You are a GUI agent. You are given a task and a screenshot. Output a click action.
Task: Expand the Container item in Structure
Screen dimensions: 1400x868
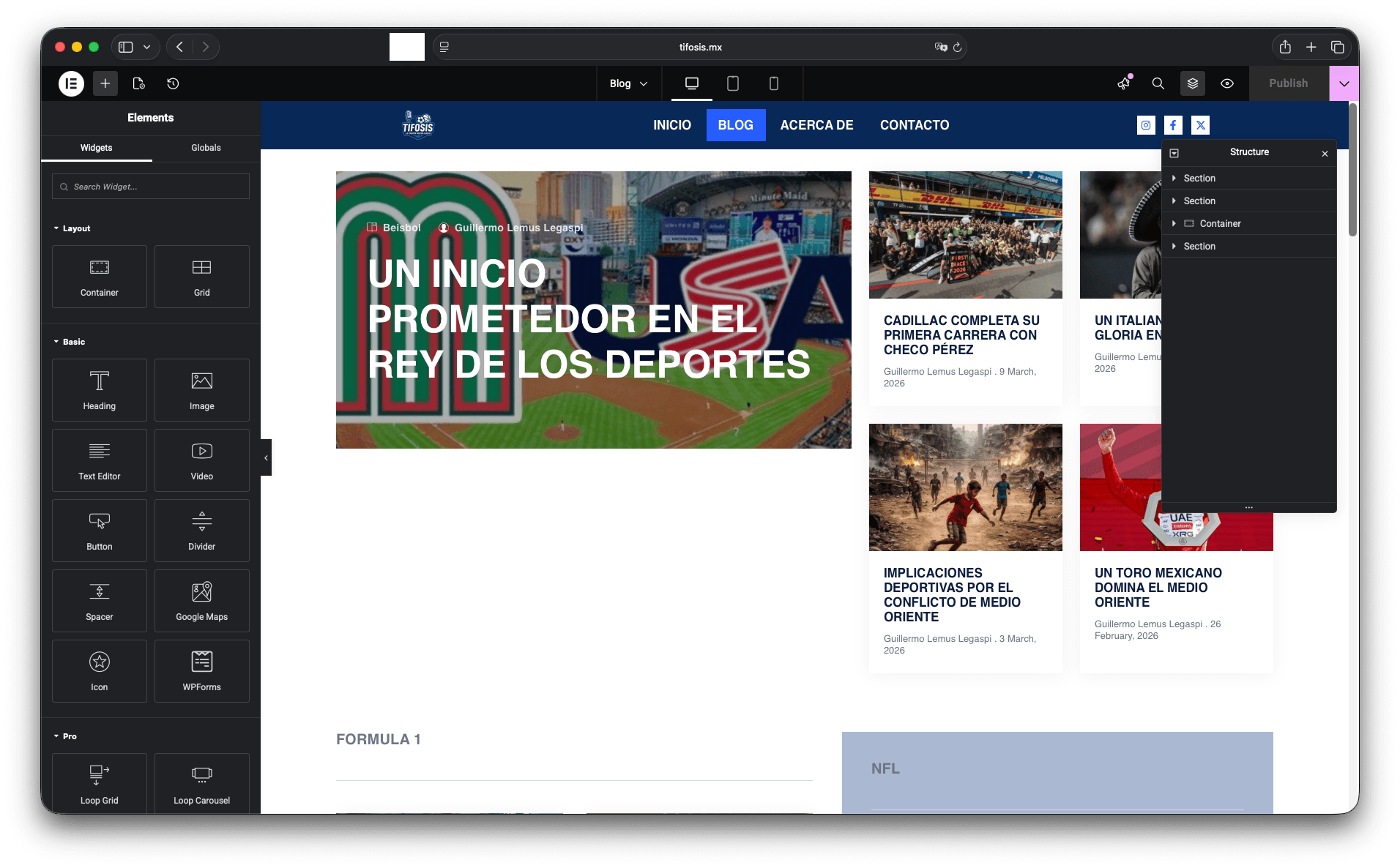(1174, 223)
